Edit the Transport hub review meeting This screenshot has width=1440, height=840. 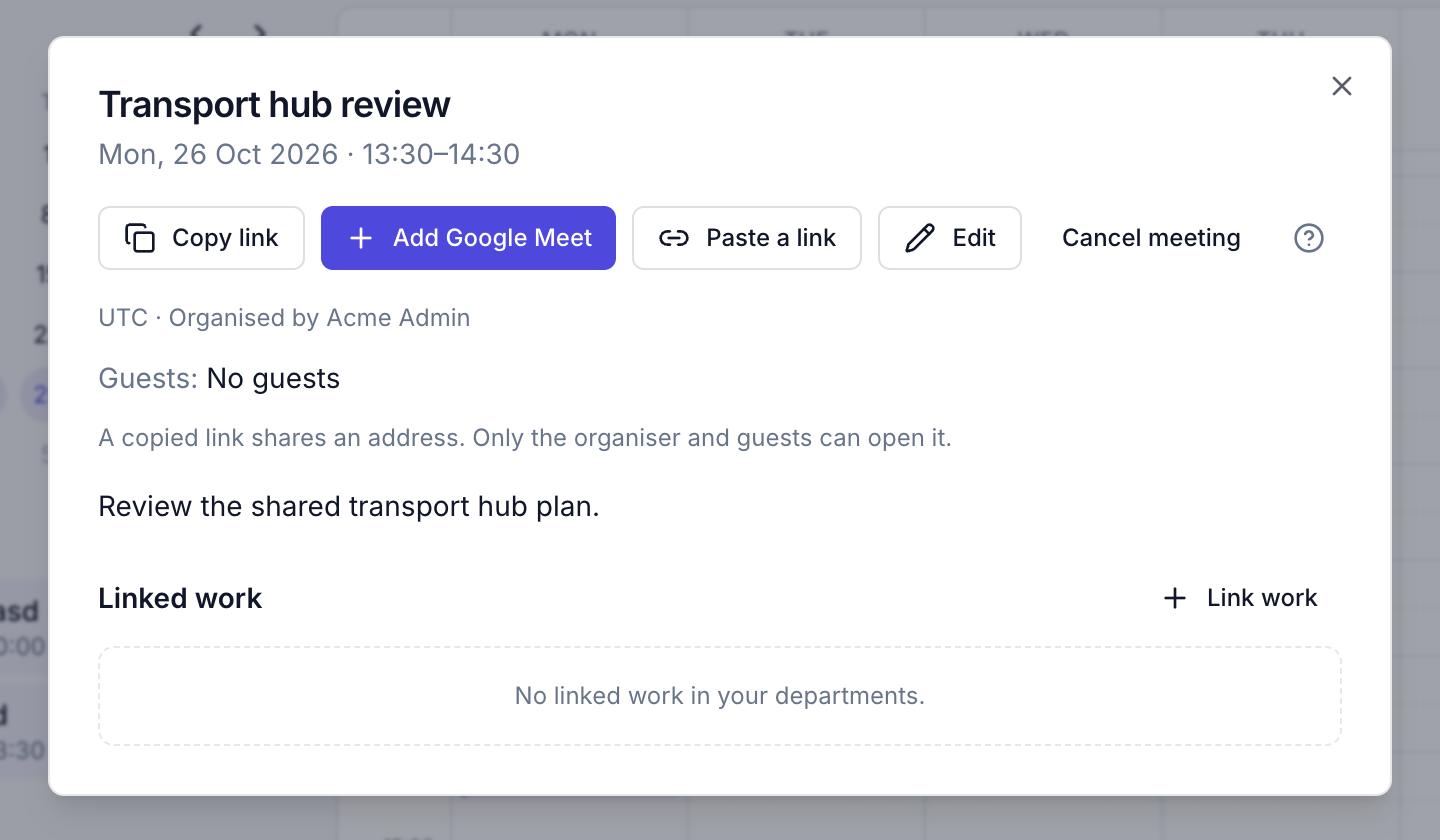[x=950, y=238]
